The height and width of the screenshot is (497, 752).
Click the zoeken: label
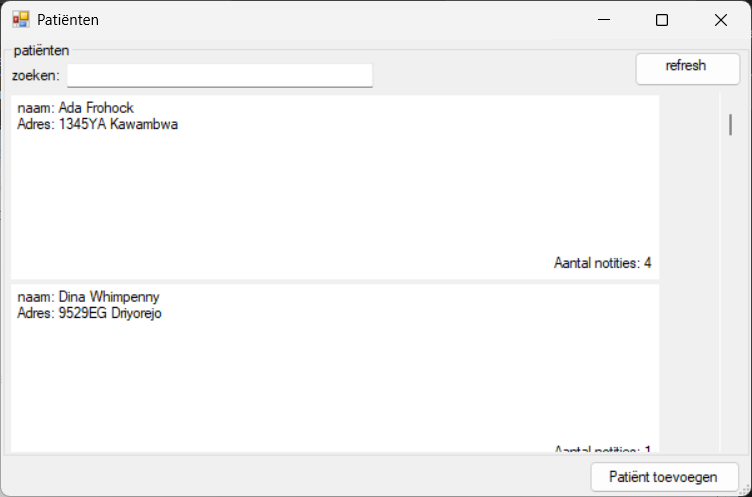(36, 75)
